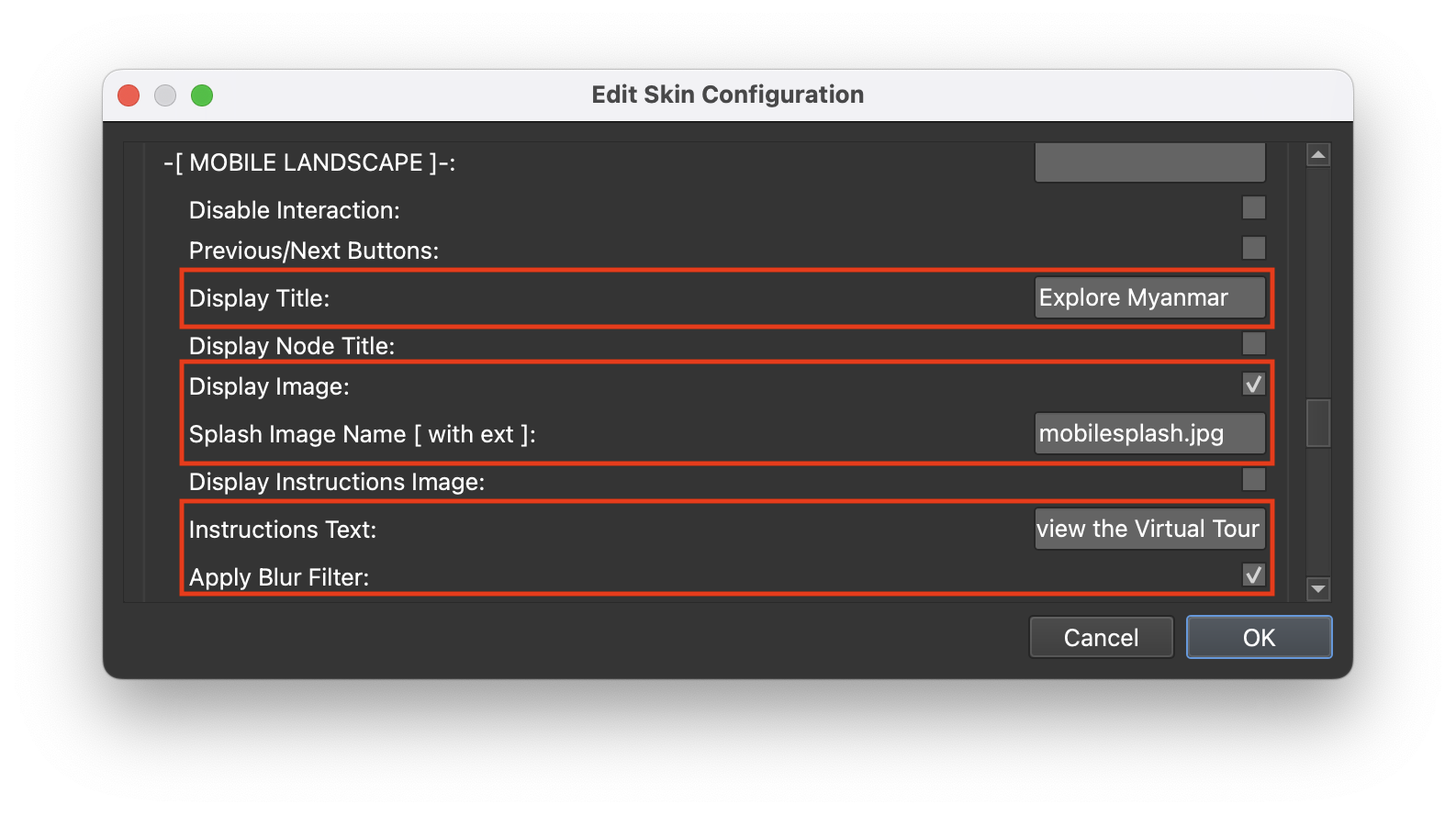Image resolution: width=1456 pixels, height=815 pixels.
Task: Click the scrollbar up arrow
Action: (1318, 155)
